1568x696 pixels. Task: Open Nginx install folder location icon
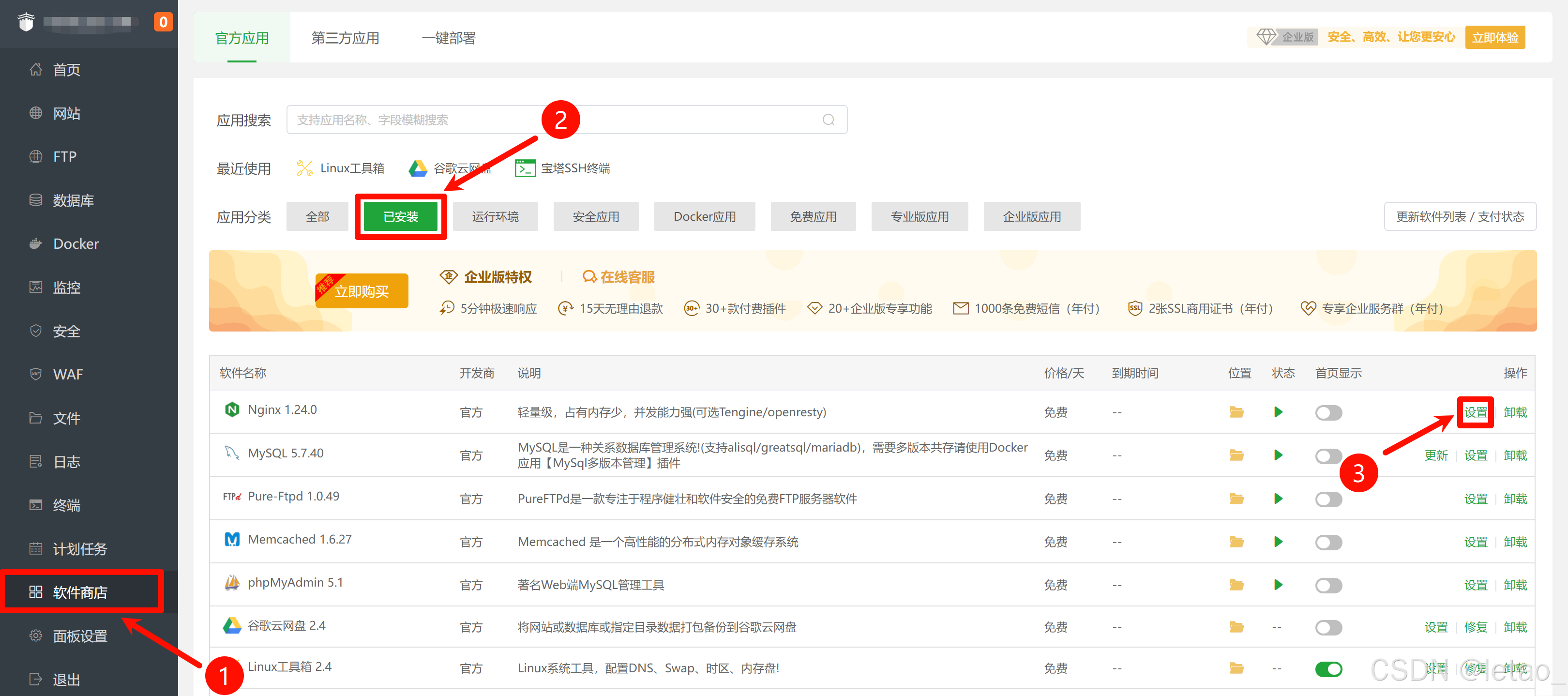[1236, 412]
